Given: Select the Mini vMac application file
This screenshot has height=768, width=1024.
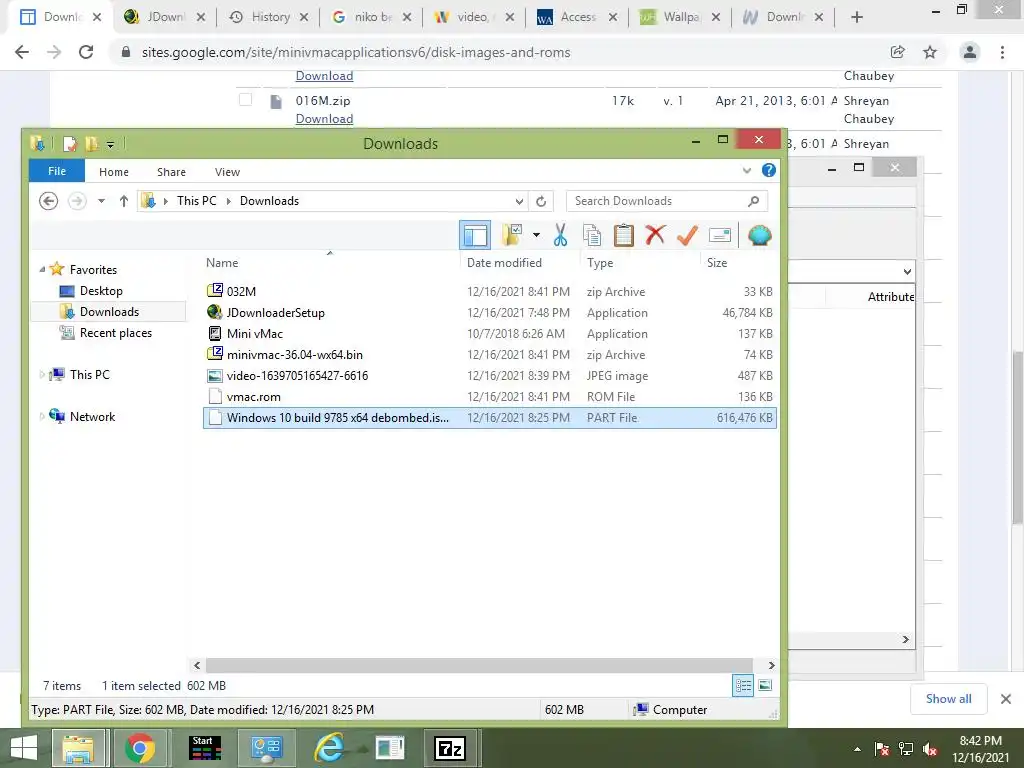Looking at the screenshot, I should pyautogui.click(x=490, y=334).
